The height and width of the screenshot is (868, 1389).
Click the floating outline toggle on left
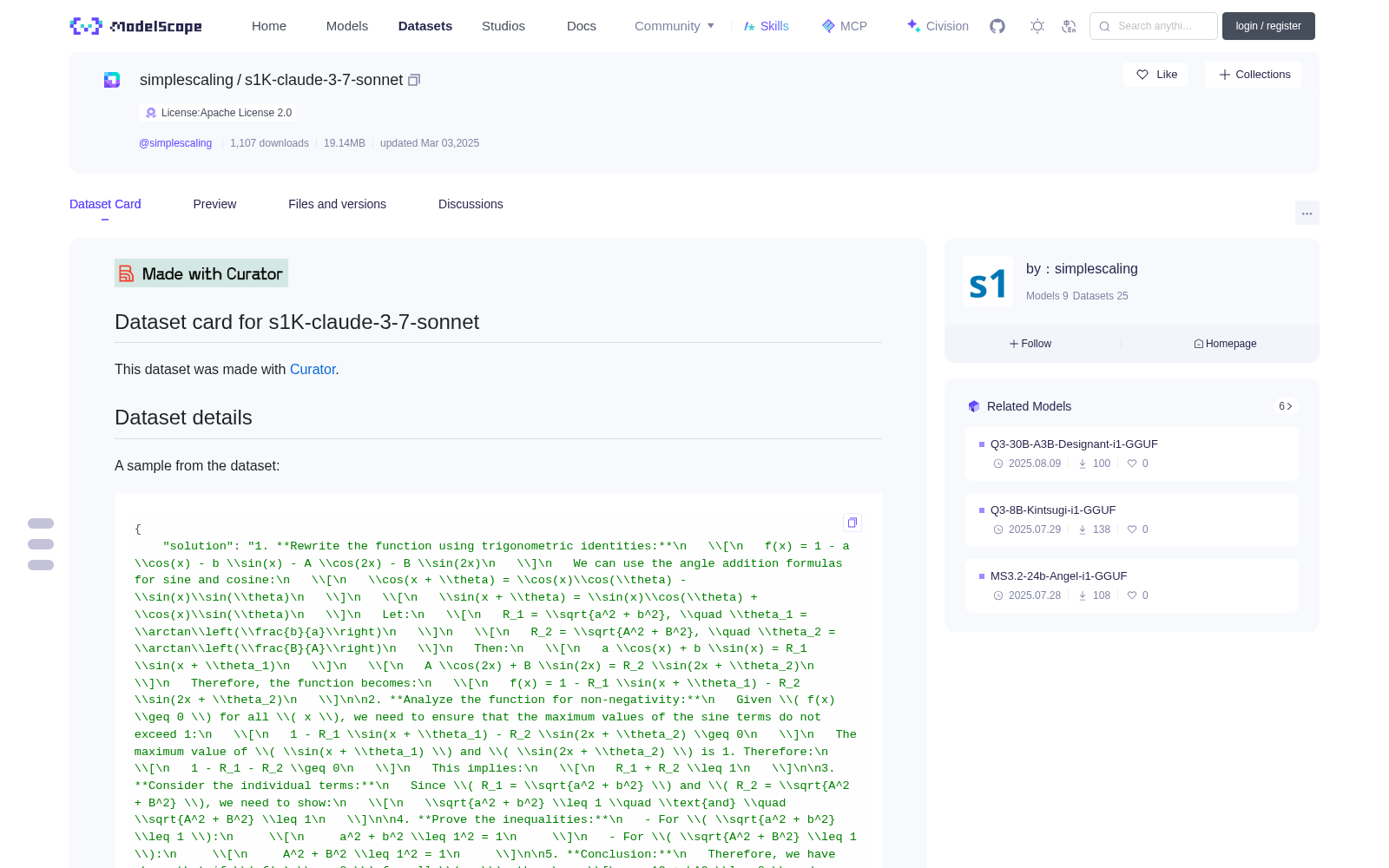(41, 544)
